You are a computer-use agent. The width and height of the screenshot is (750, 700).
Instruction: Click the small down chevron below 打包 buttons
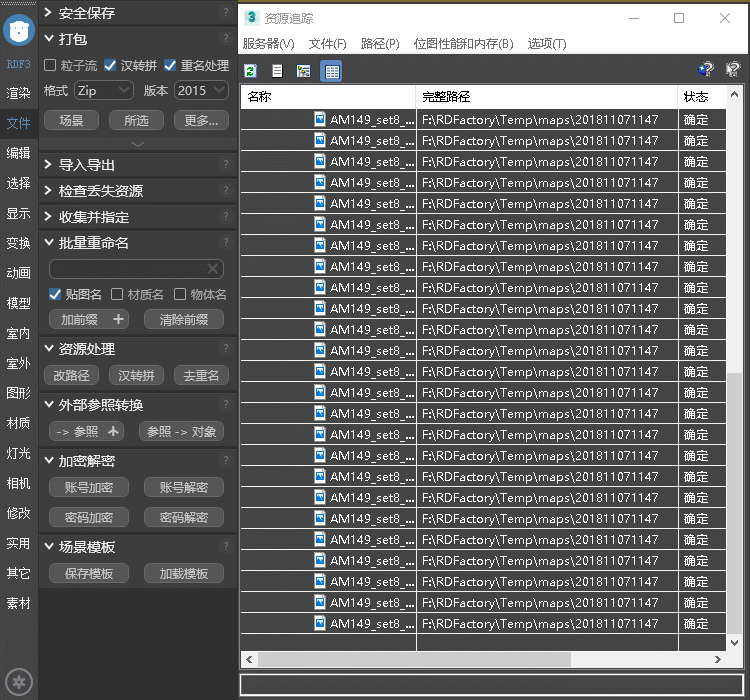pos(138,144)
